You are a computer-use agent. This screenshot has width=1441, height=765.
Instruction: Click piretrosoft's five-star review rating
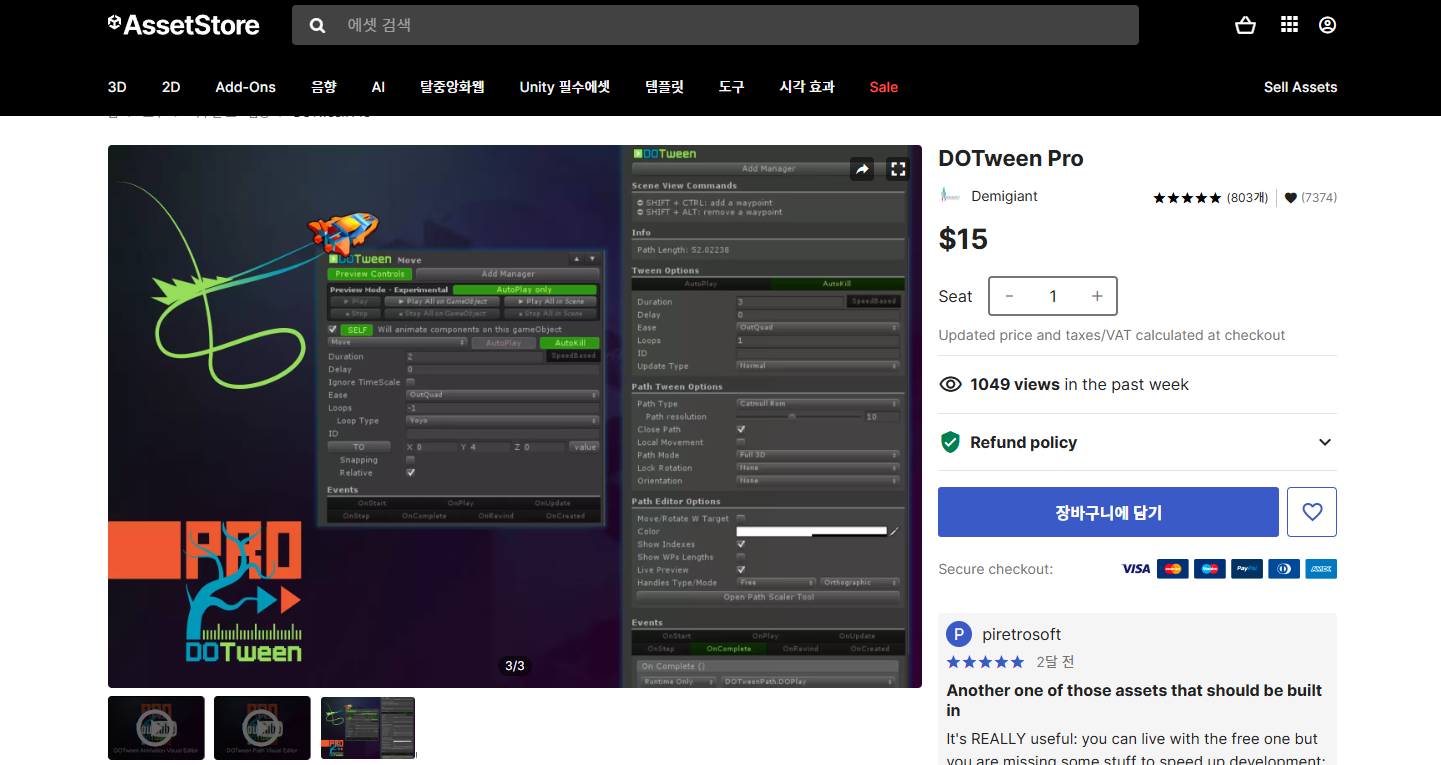[986, 662]
